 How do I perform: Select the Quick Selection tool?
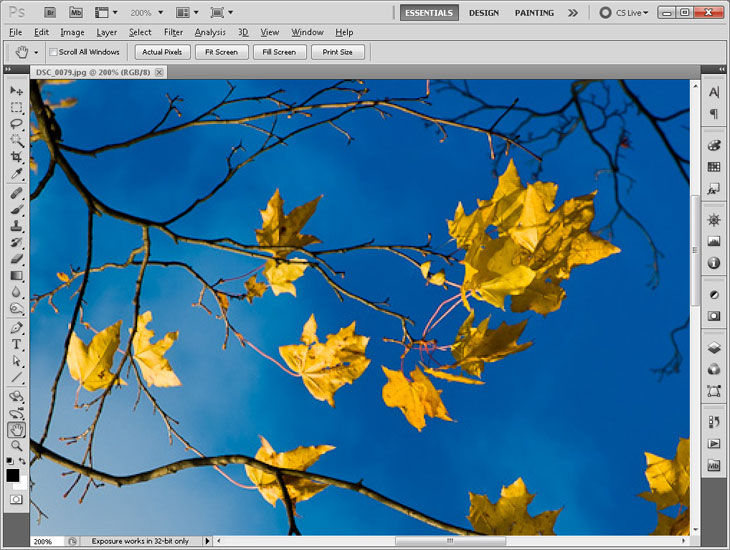point(16,140)
